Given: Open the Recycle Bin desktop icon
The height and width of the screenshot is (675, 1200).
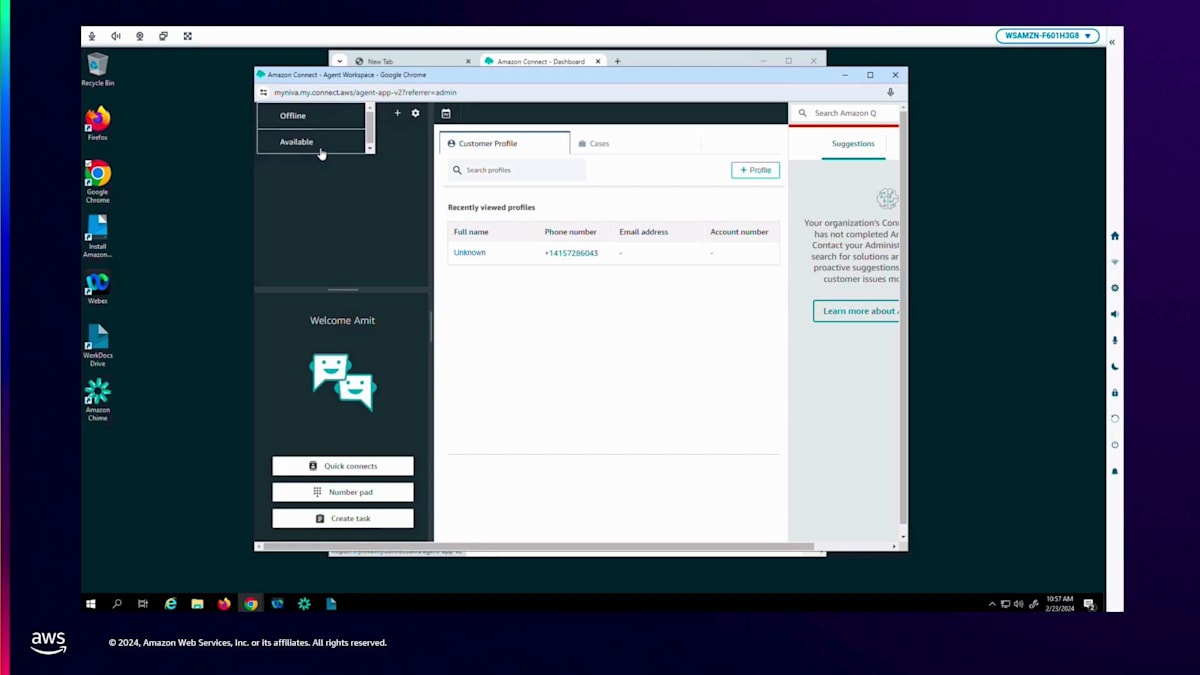Looking at the screenshot, I should 98,67.
